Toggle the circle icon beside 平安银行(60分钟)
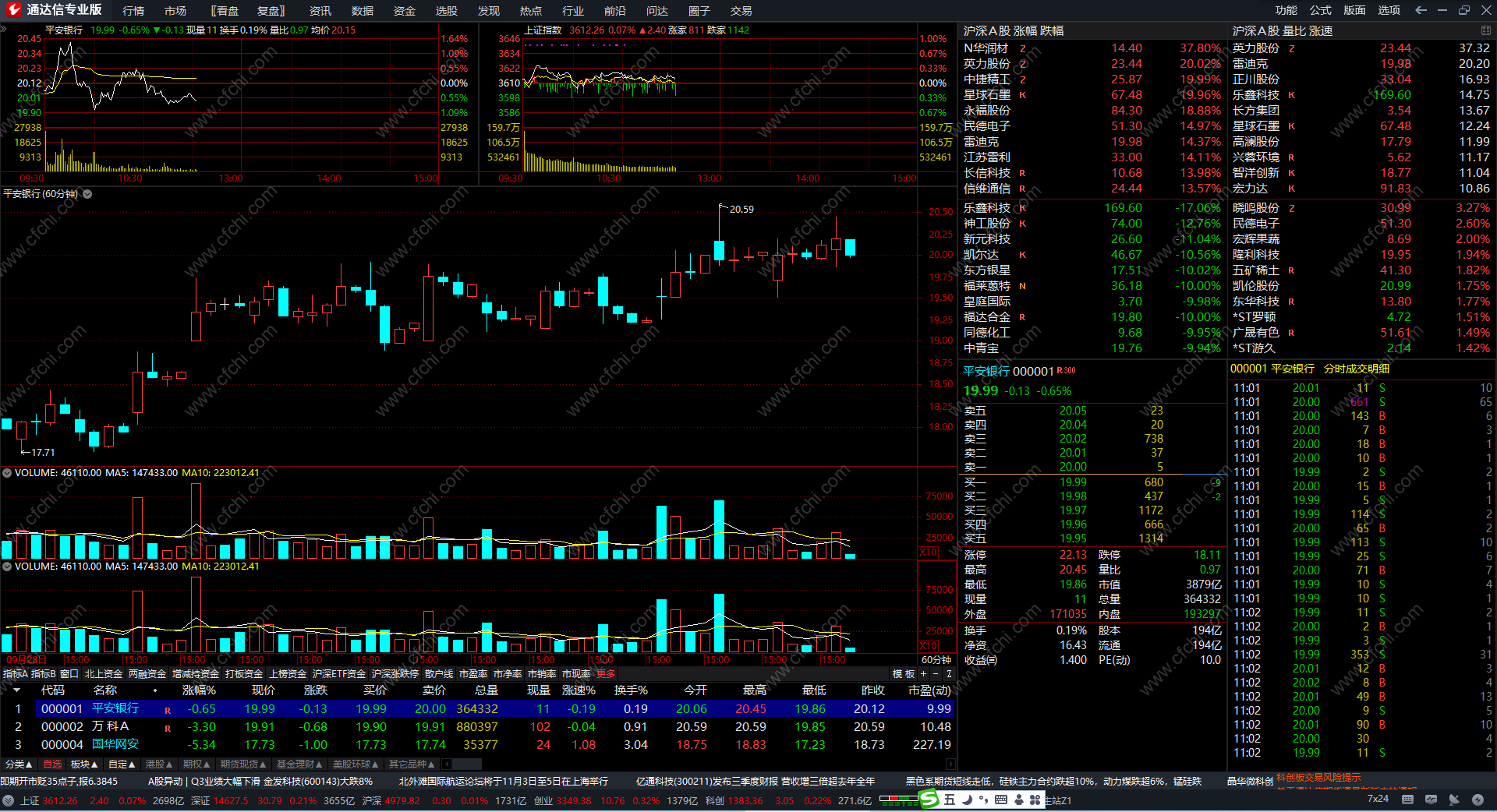This screenshot has width=1497, height=812. 87,194
